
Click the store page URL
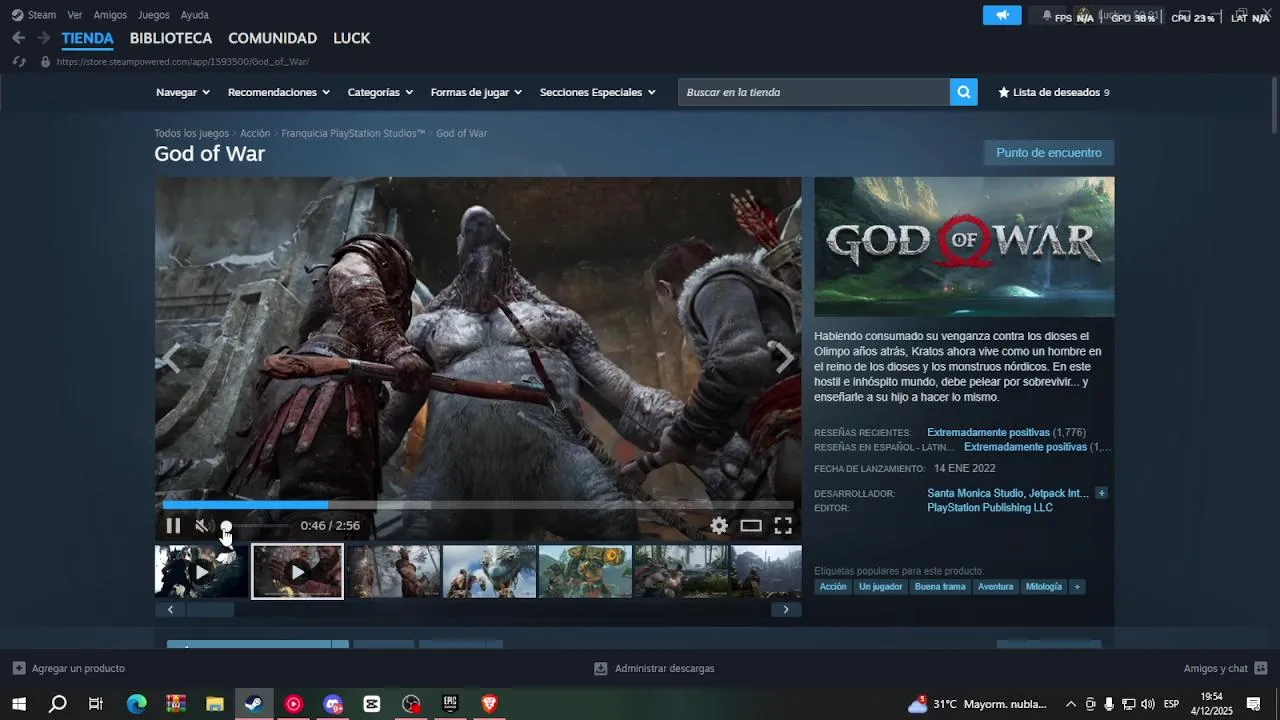(x=182, y=62)
